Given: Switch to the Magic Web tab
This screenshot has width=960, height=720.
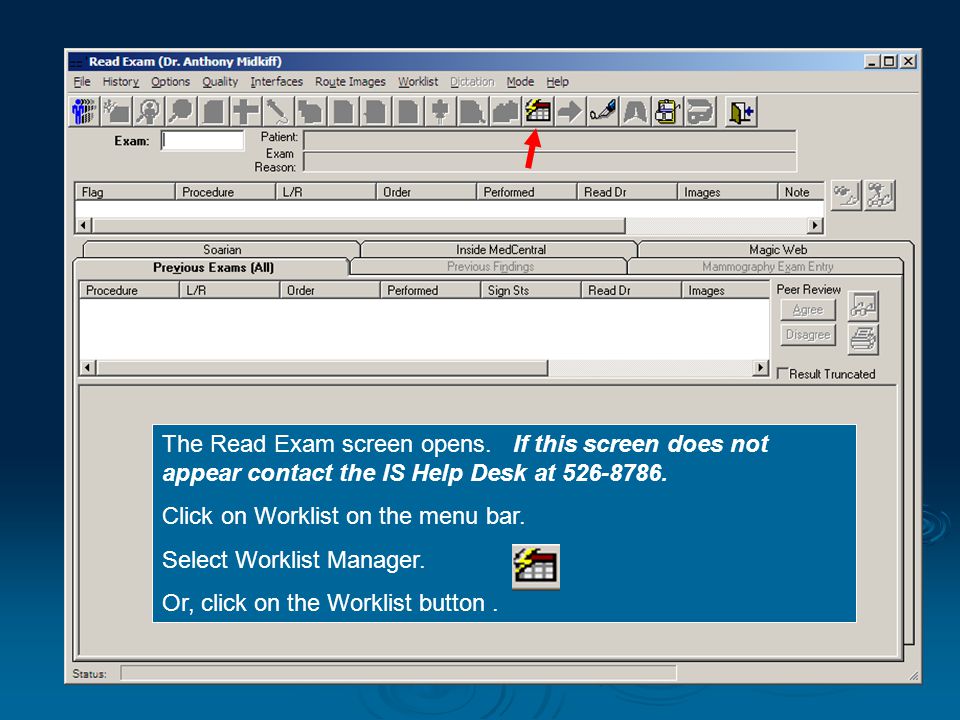Looking at the screenshot, I should coord(778,249).
